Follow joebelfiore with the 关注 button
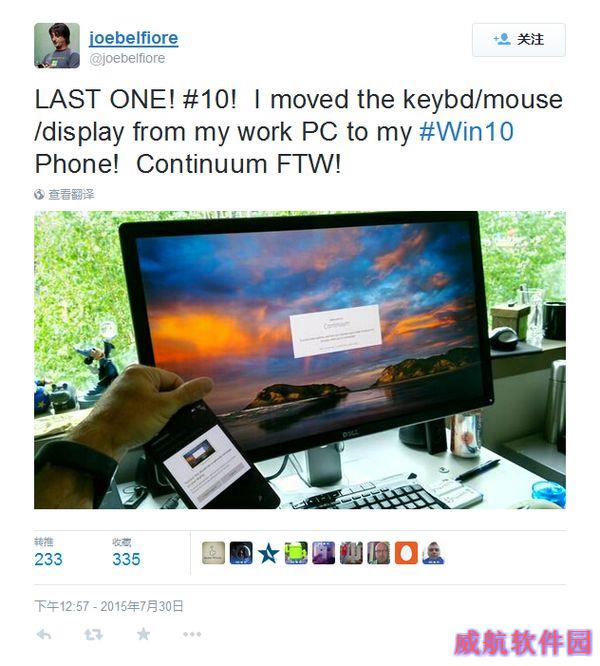The height and width of the screenshot is (666, 600). pyautogui.click(x=518, y=40)
